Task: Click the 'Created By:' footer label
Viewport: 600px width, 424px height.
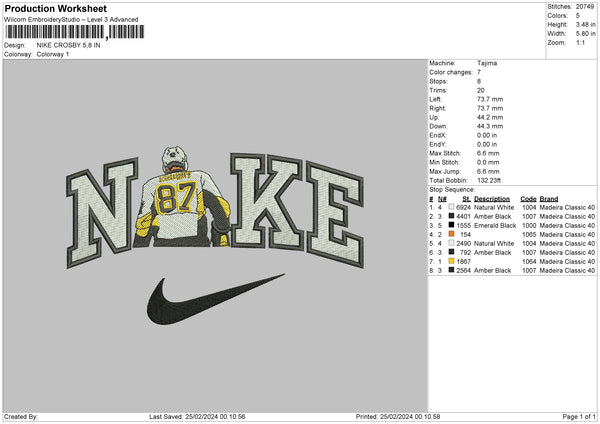Action: (21, 416)
